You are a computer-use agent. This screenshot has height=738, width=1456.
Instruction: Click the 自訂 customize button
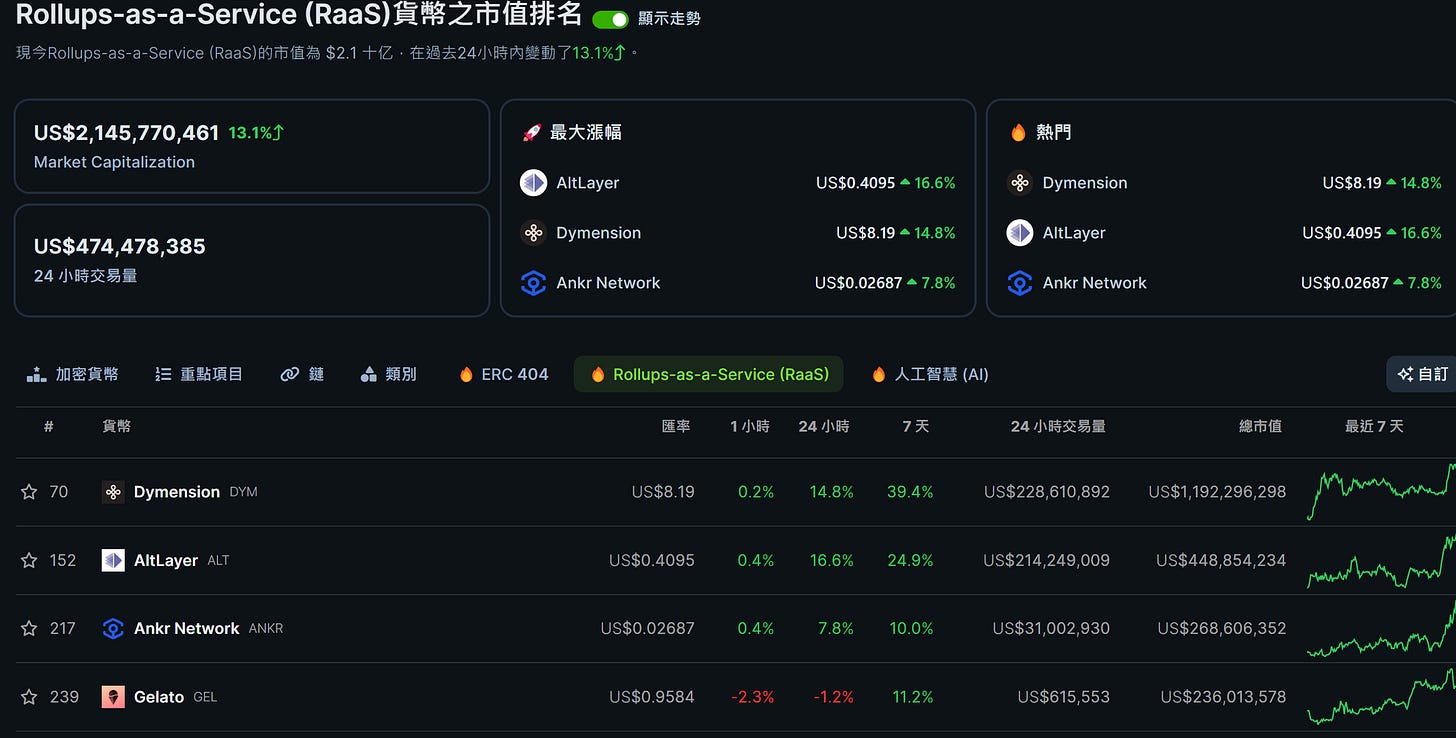1421,374
